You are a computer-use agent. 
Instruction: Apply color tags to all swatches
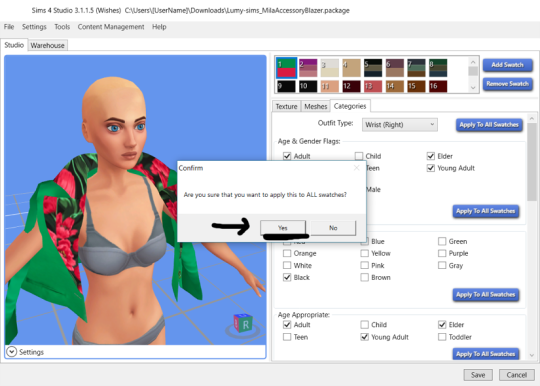(486, 294)
